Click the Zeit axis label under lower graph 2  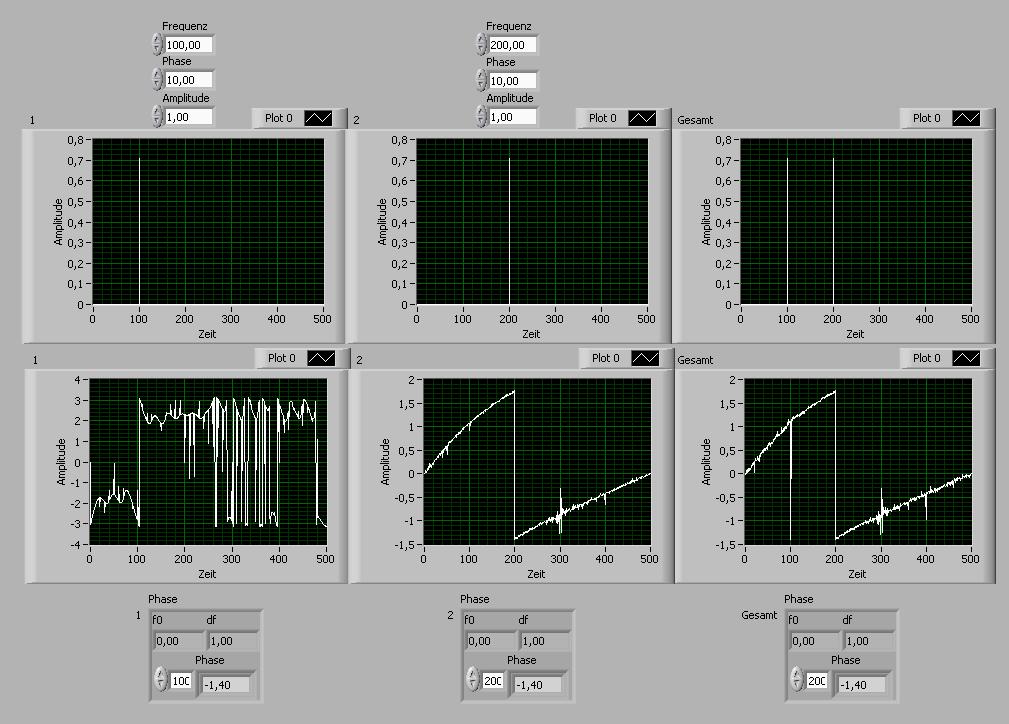coord(536,574)
